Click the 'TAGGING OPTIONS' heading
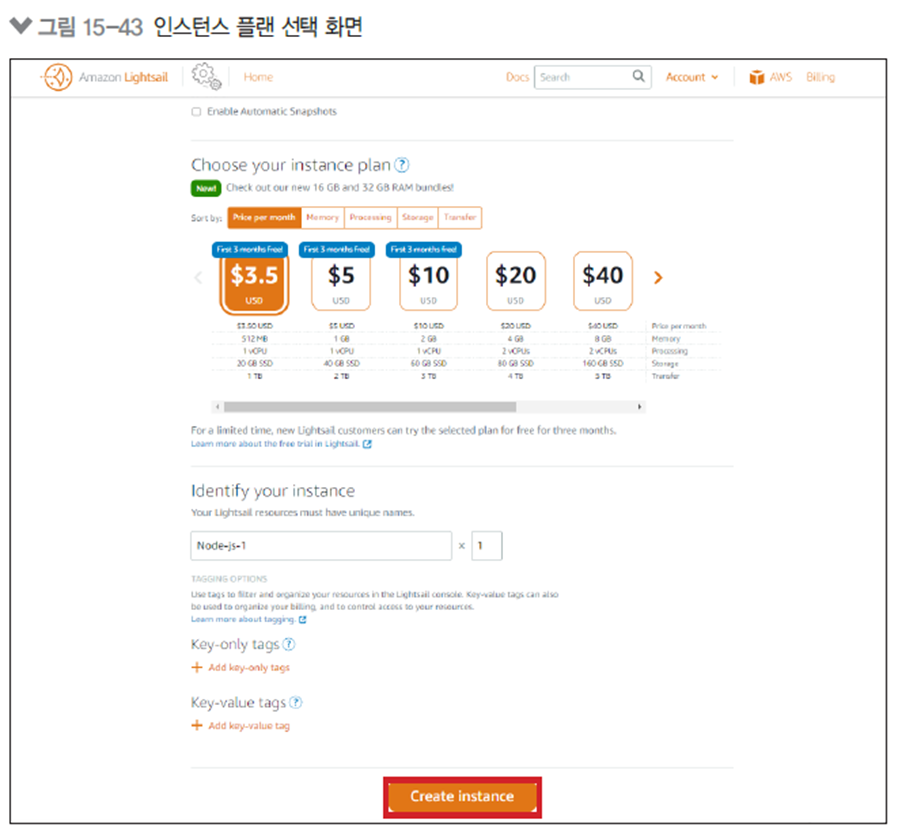The width and height of the screenshot is (898, 835). click(229, 578)
